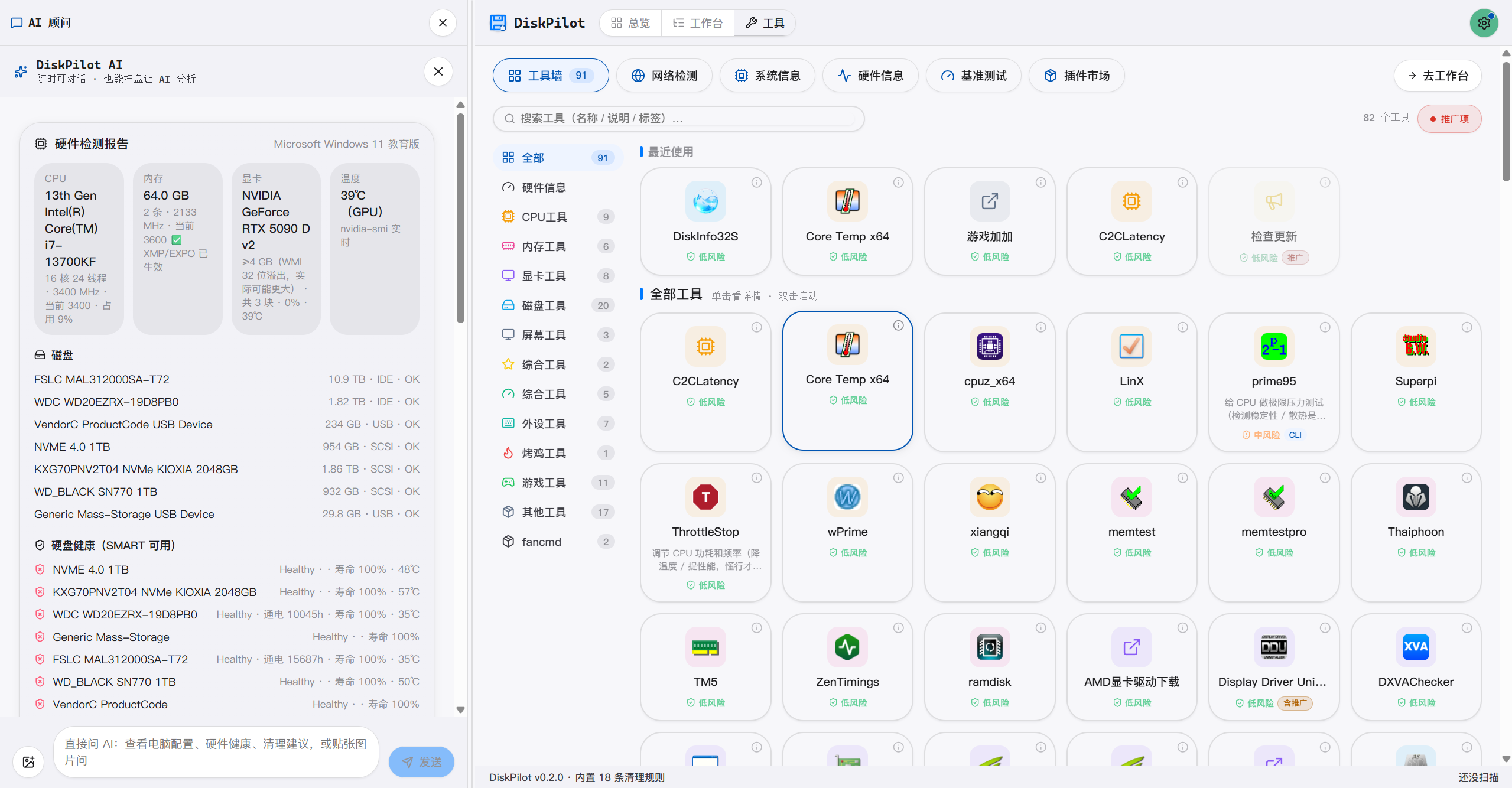This screenshot has width=1512, height=788.
Task: Switch to the 工作台 tab
Action: point(698,23)
